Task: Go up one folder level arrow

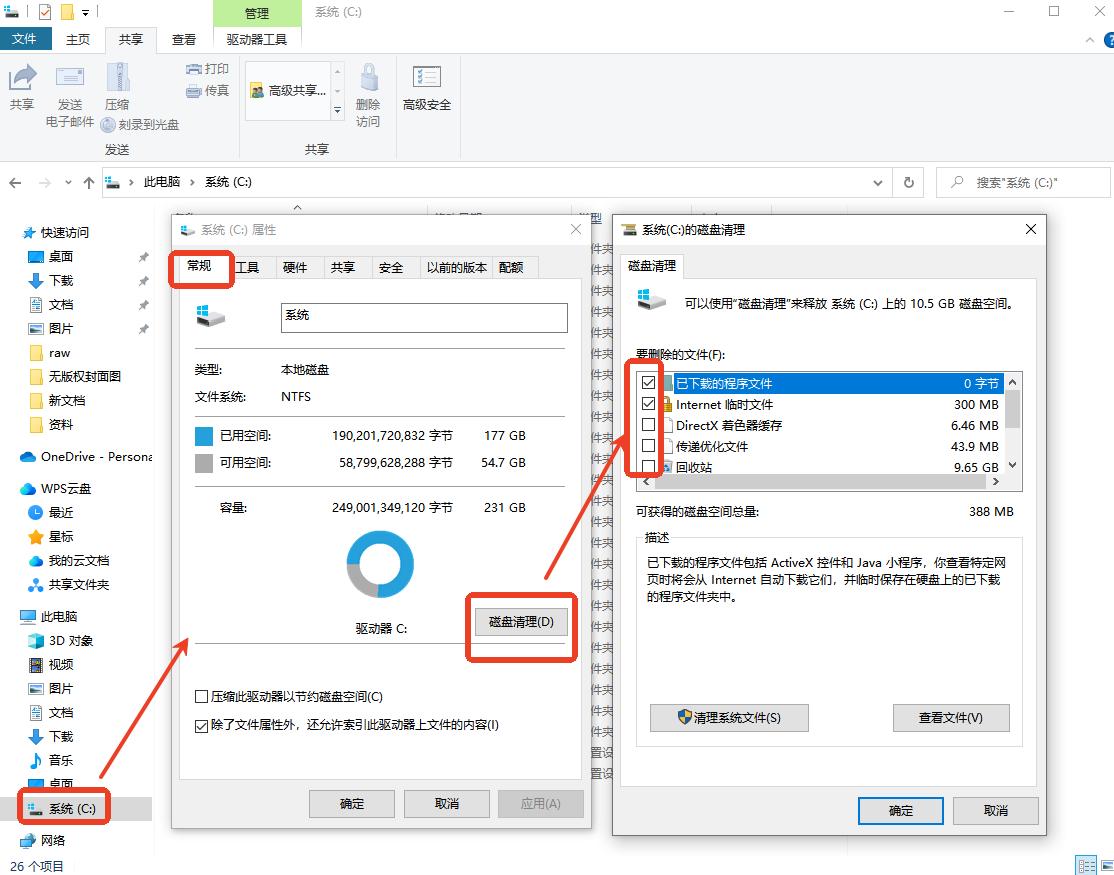Action: click(89, 183)
